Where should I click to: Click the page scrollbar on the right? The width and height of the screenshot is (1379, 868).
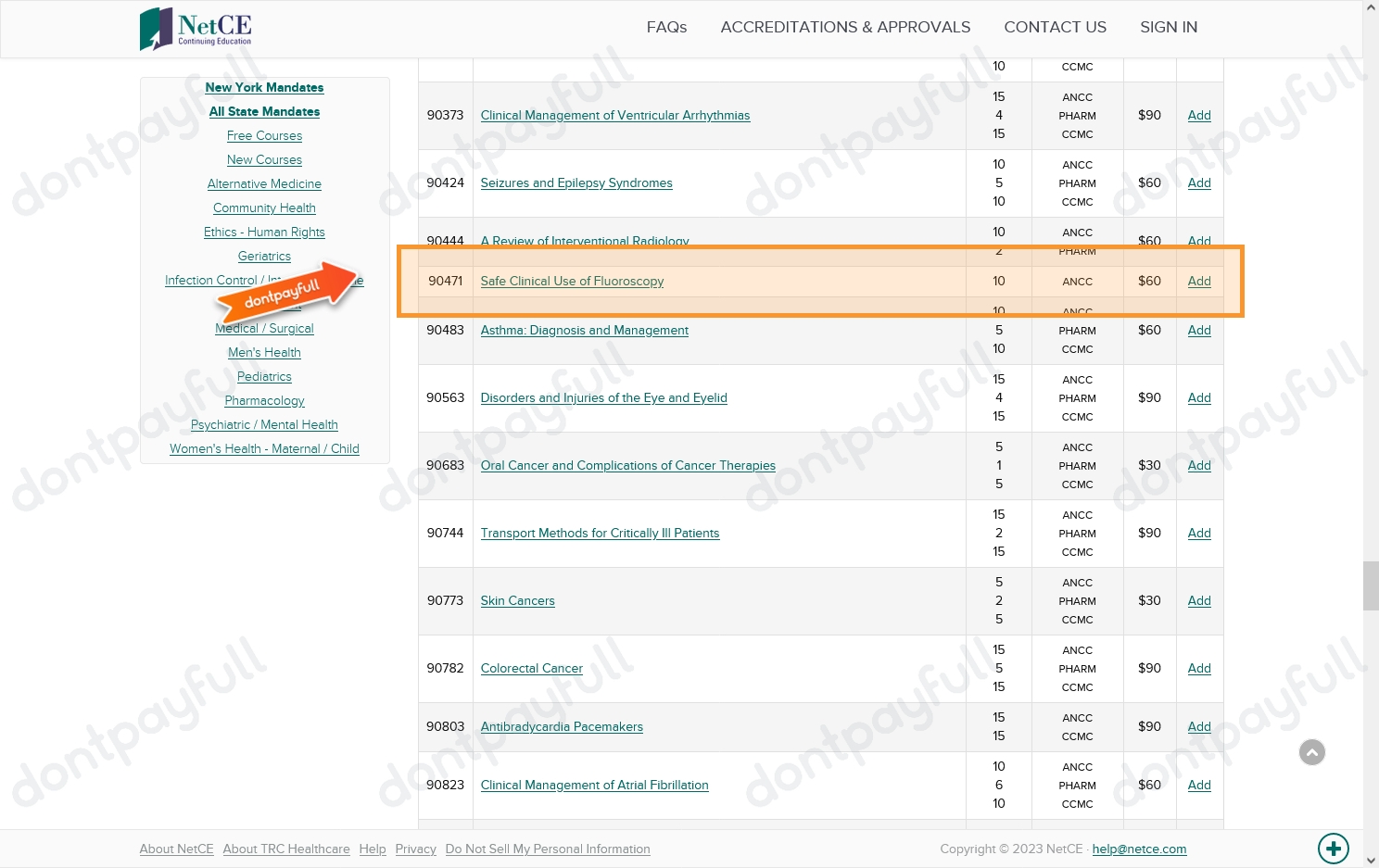[1372, 585]
